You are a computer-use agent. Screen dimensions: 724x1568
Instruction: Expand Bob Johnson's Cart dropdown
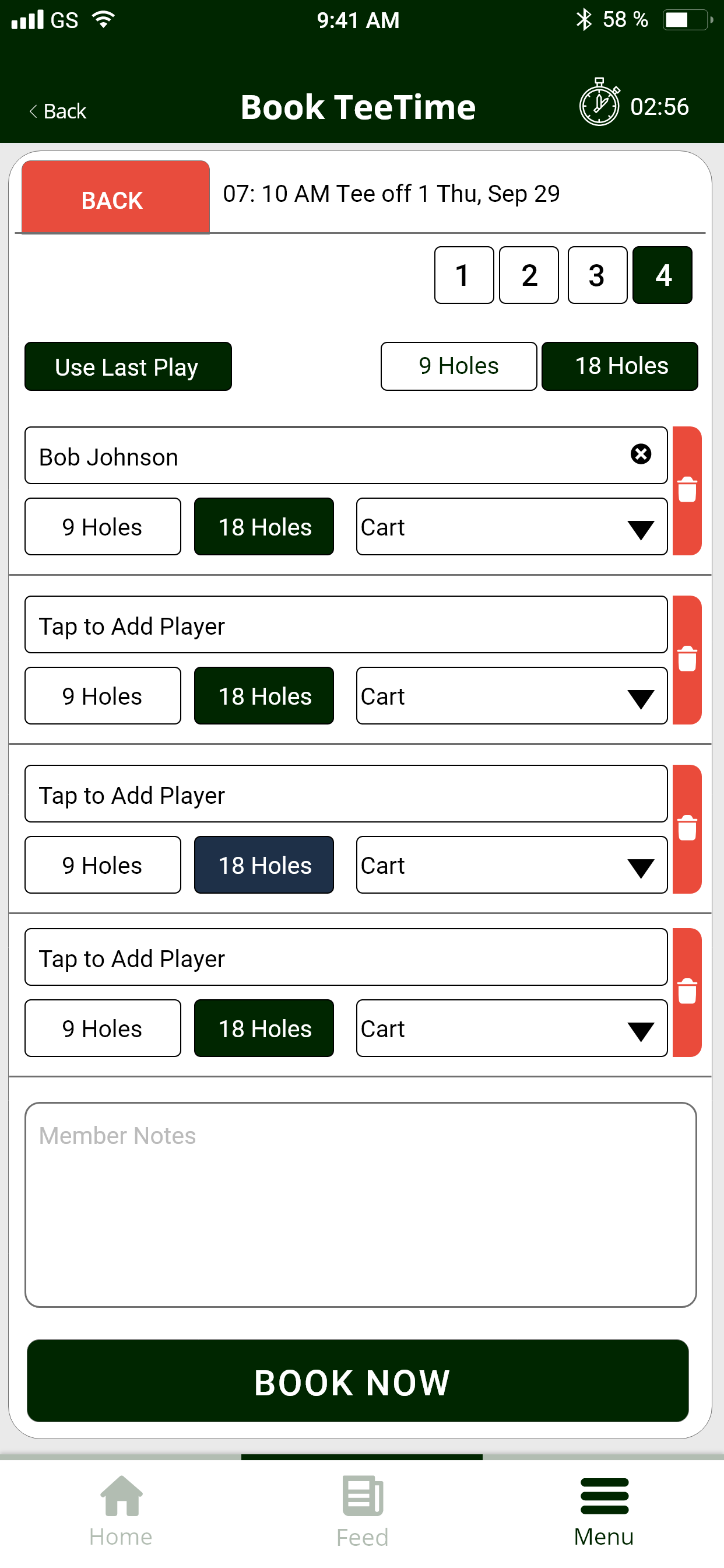[512, 527]
